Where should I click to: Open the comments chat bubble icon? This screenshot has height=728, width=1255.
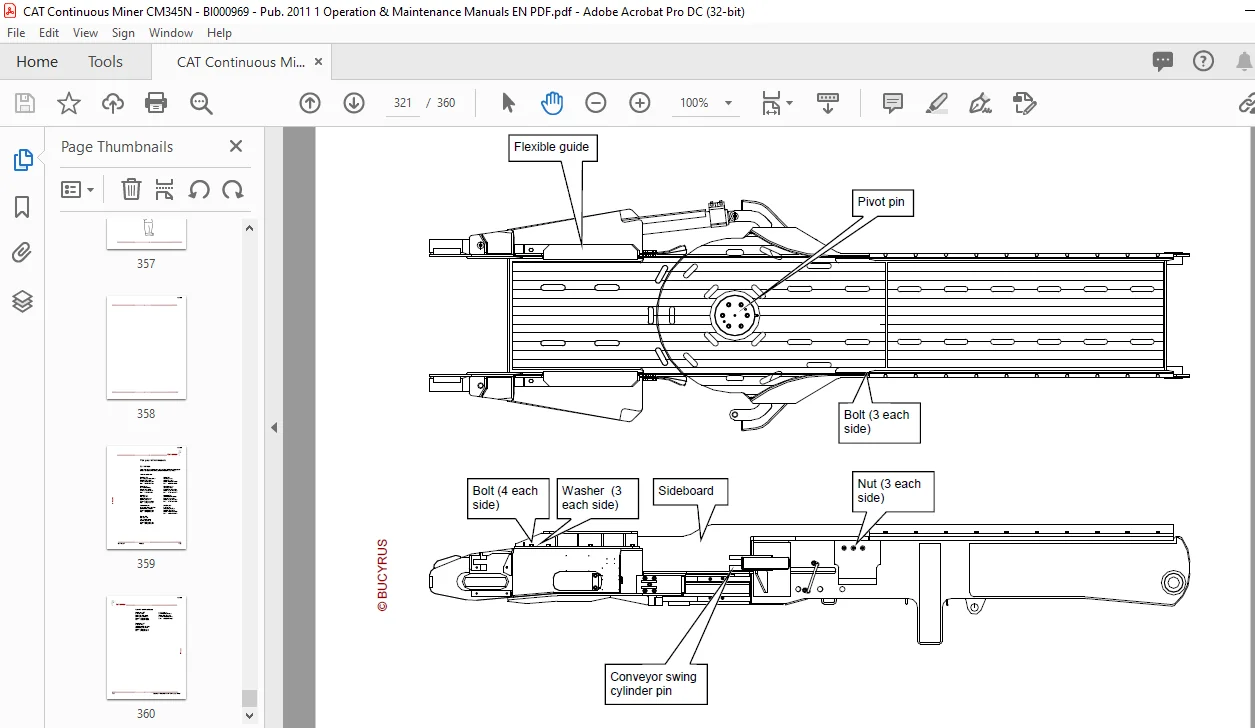[x=1163, y=62]
